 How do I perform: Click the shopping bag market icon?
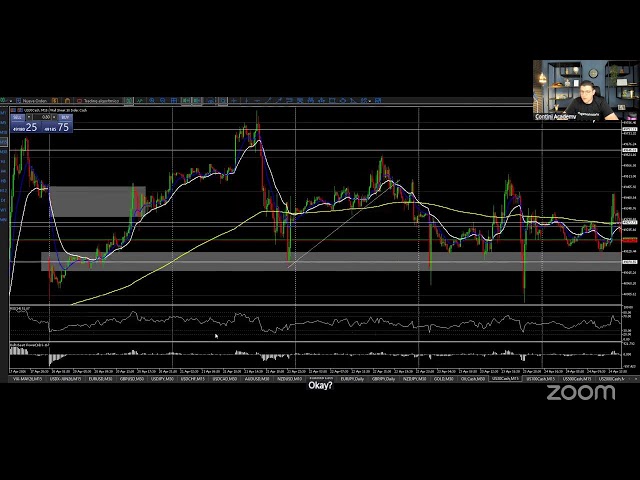pyautogui.click(x=68, y=100)
